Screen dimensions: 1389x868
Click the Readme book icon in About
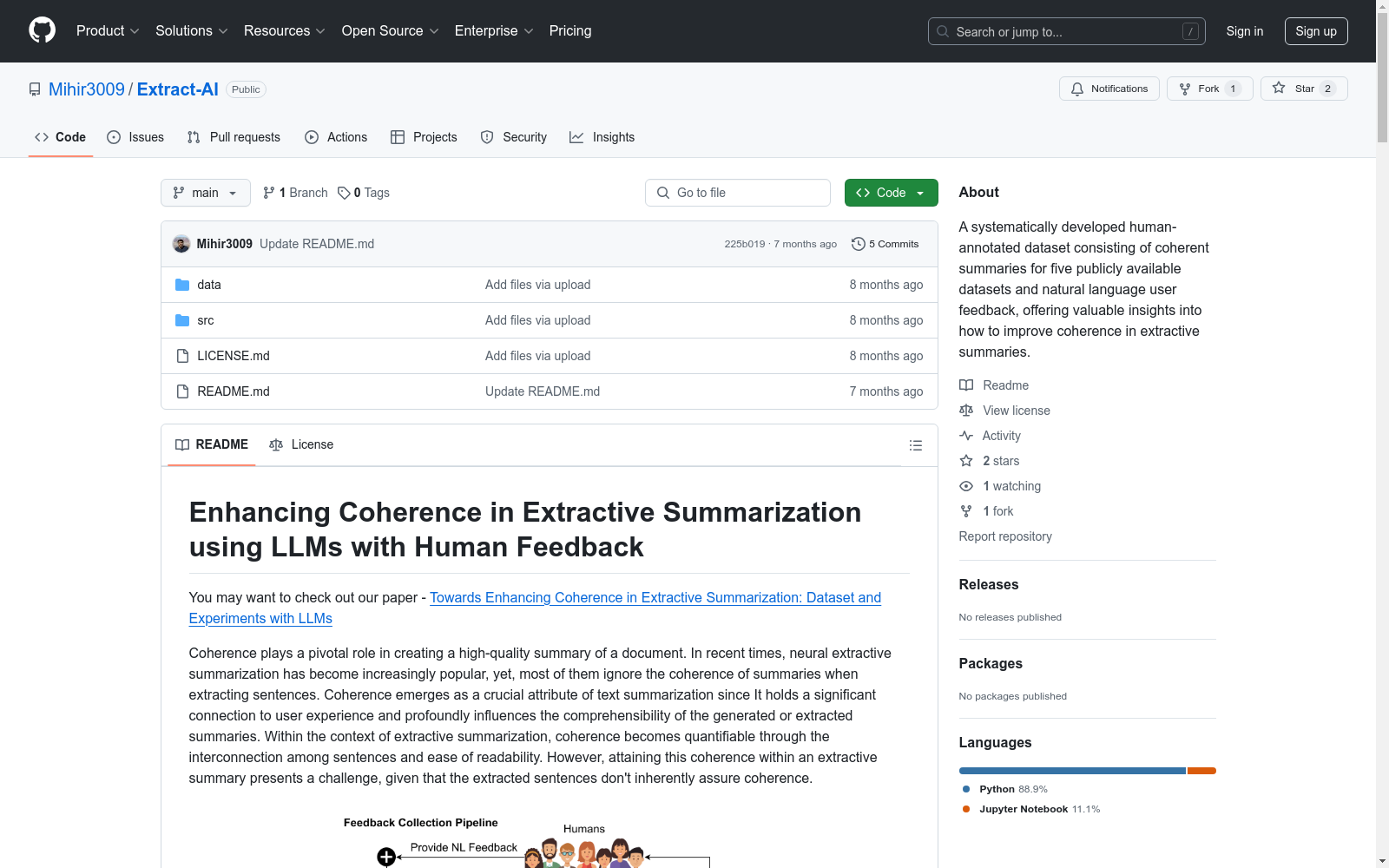pos(966,385)
